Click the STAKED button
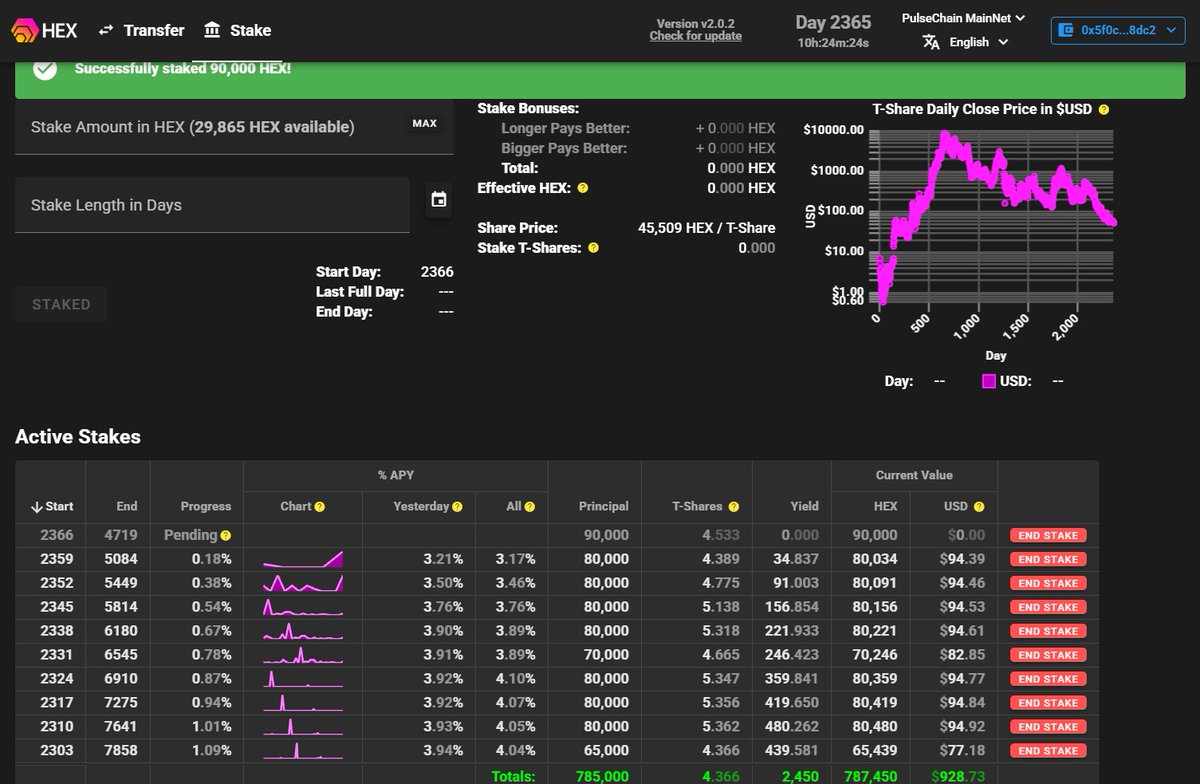 coord(61,304)
